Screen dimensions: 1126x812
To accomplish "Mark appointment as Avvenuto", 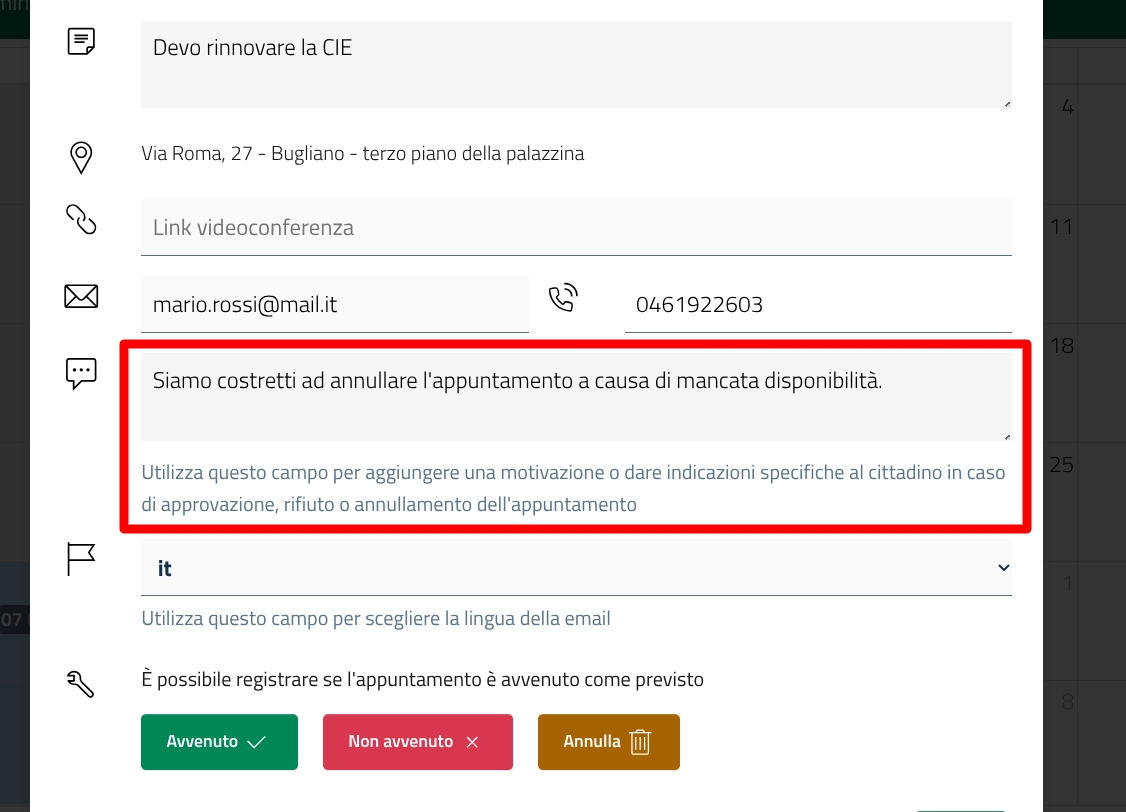I will [x=219, y=742].
